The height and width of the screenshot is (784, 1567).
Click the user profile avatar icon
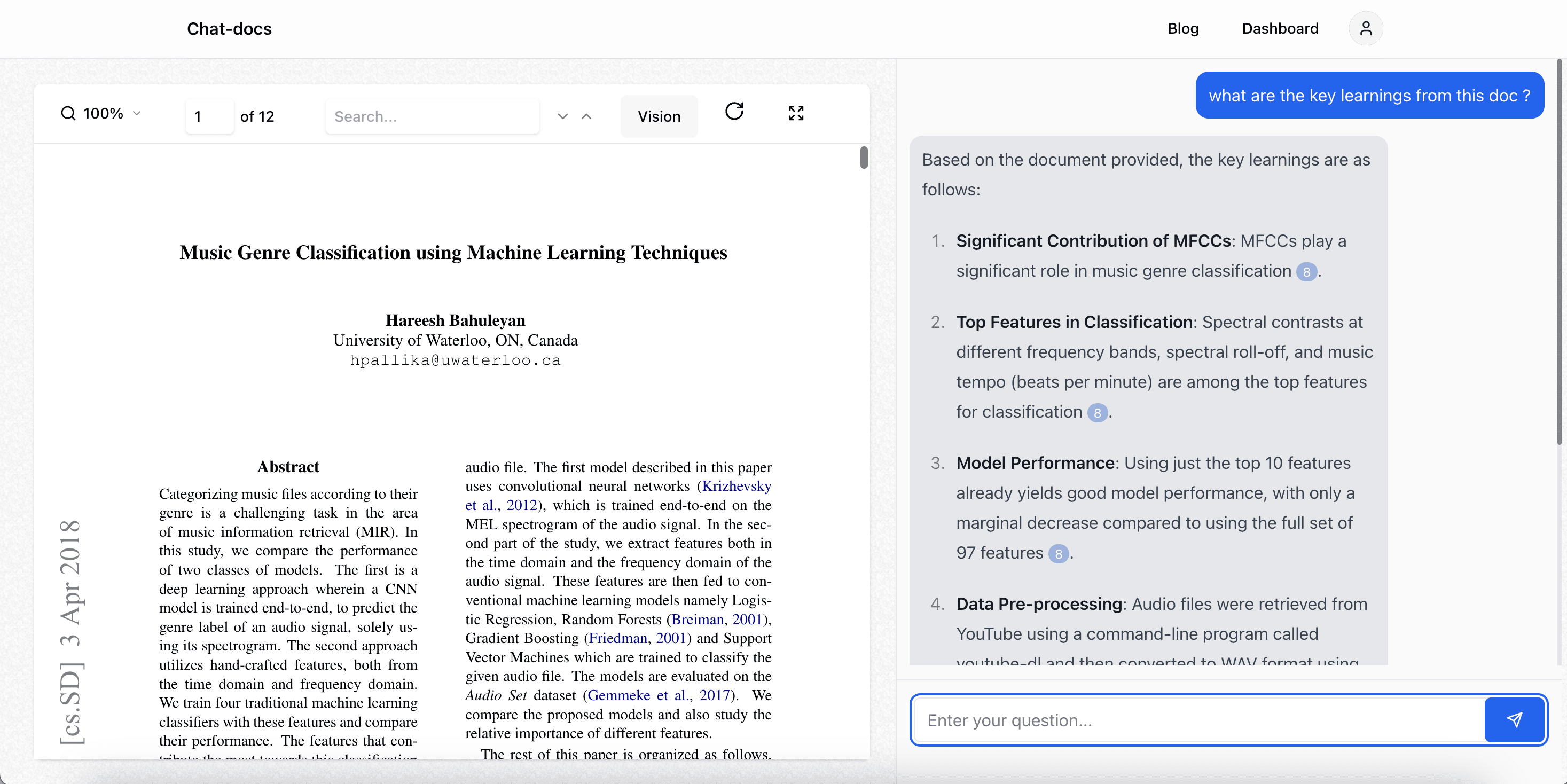1366,29
